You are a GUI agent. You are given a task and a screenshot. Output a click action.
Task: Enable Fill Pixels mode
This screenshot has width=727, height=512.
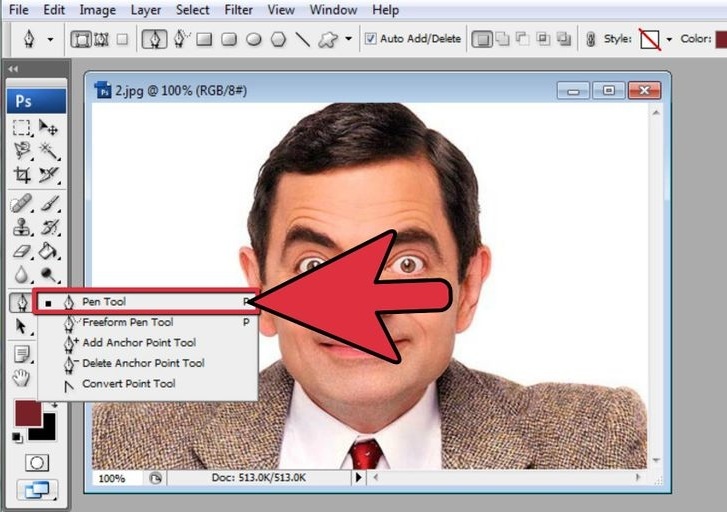click(x=122, y=39)
